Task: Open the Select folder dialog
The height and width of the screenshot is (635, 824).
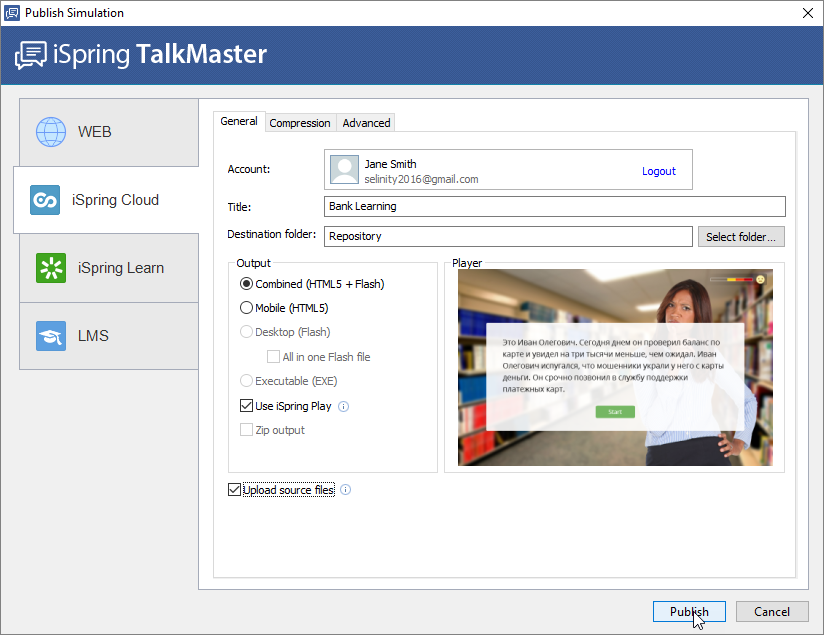Action: (741, 236)
